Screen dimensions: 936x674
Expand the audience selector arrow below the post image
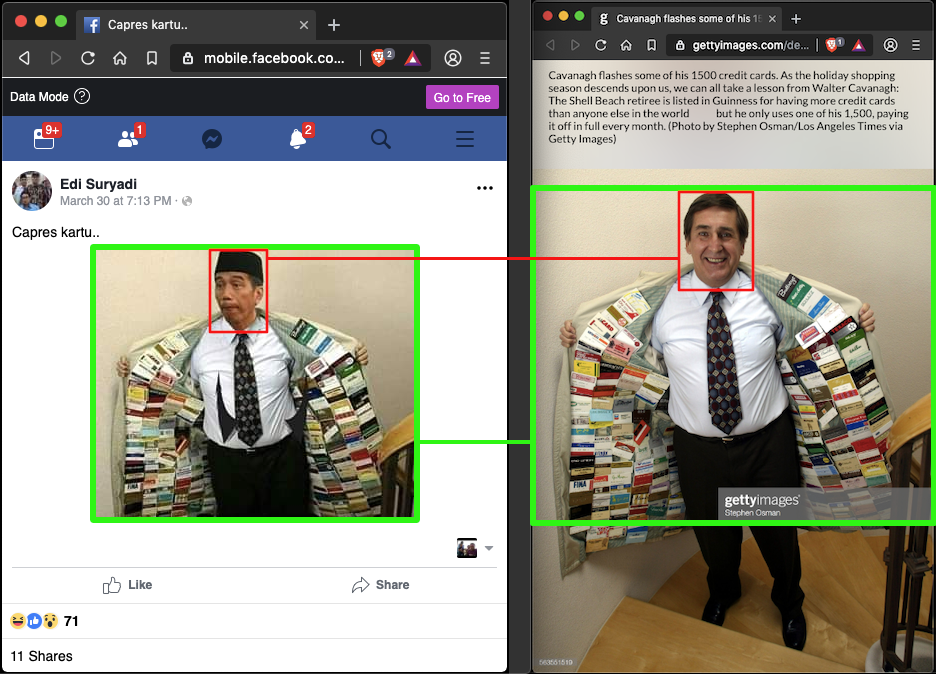(x=489, y=548)
